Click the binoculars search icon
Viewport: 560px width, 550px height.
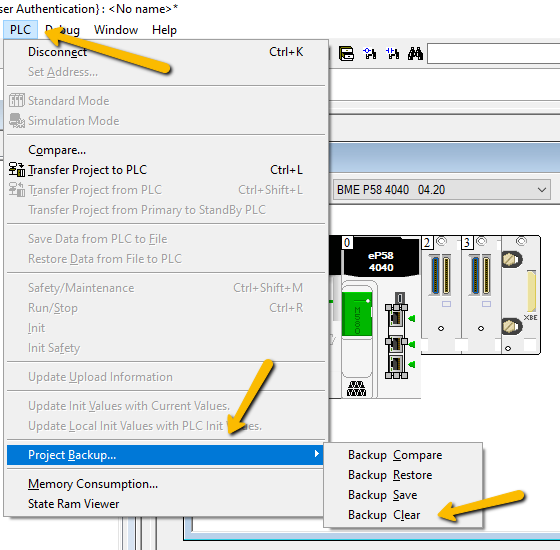tap(415, 54)
